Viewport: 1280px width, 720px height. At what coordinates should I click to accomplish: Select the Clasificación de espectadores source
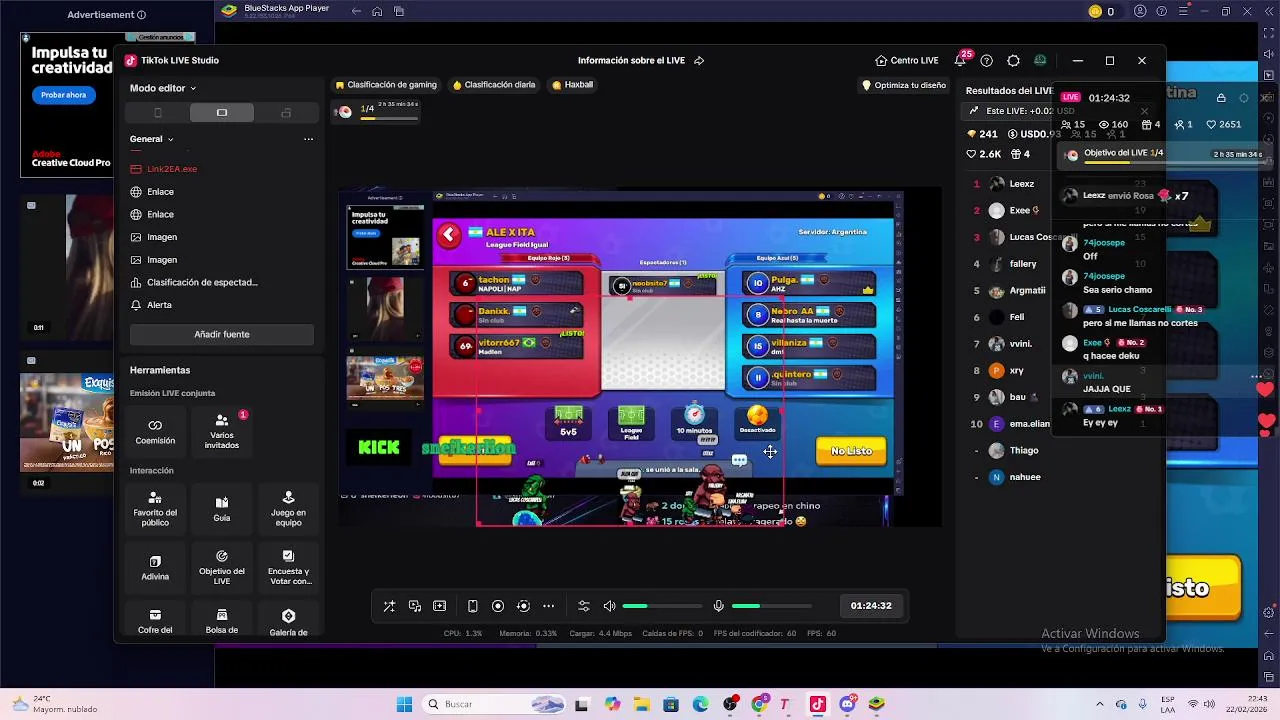tap(222, 283)
